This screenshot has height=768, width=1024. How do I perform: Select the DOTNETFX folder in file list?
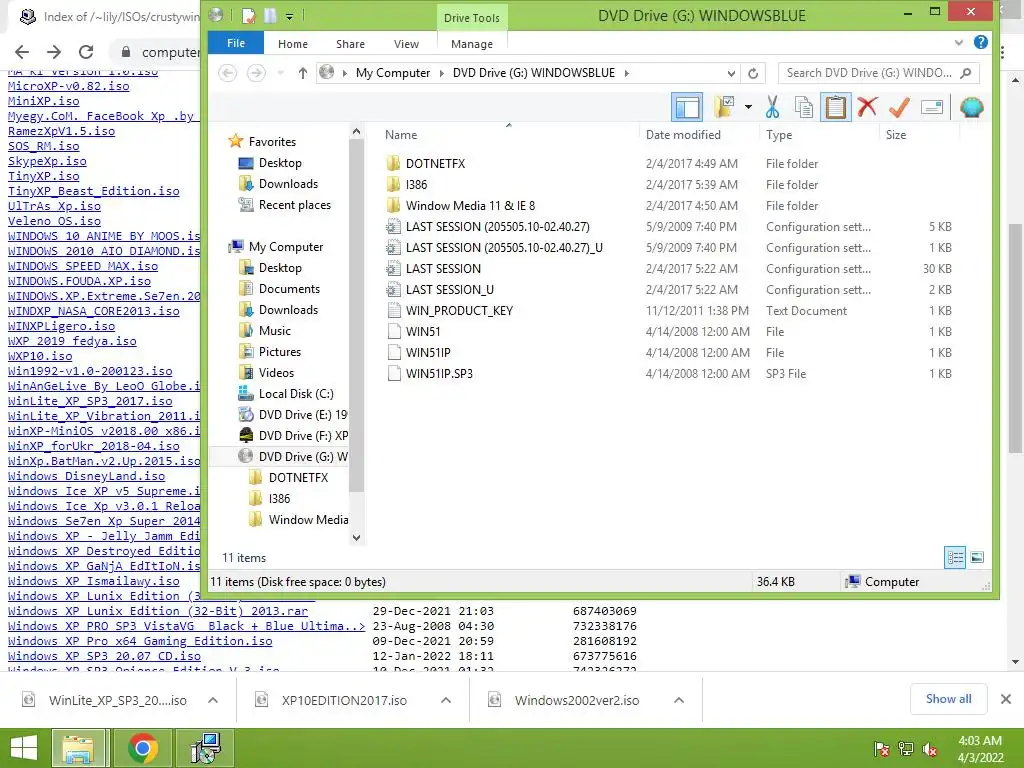tap(435, 164)
